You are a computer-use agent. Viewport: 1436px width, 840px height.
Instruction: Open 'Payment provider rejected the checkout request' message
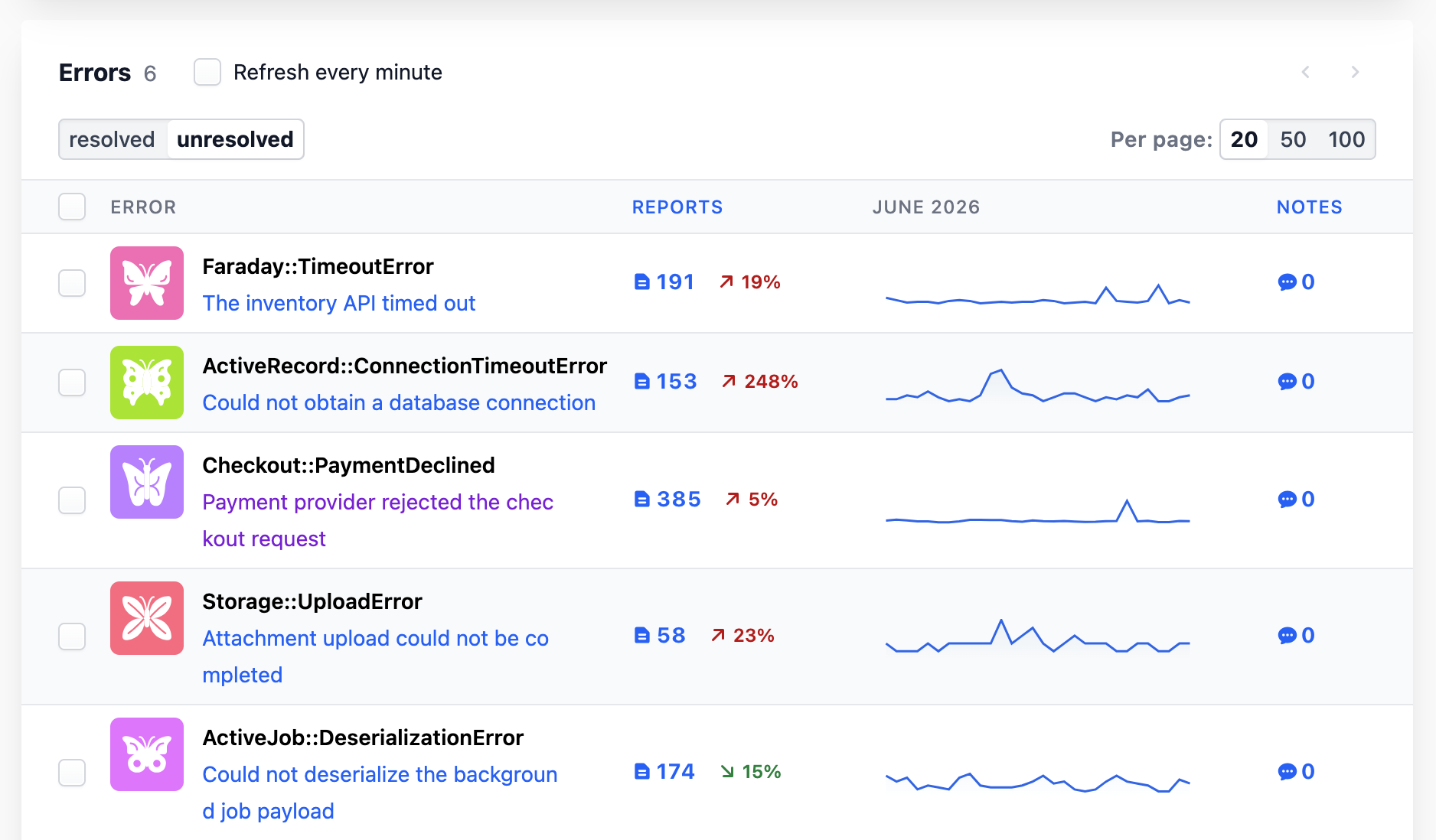(x=378, y=520)
